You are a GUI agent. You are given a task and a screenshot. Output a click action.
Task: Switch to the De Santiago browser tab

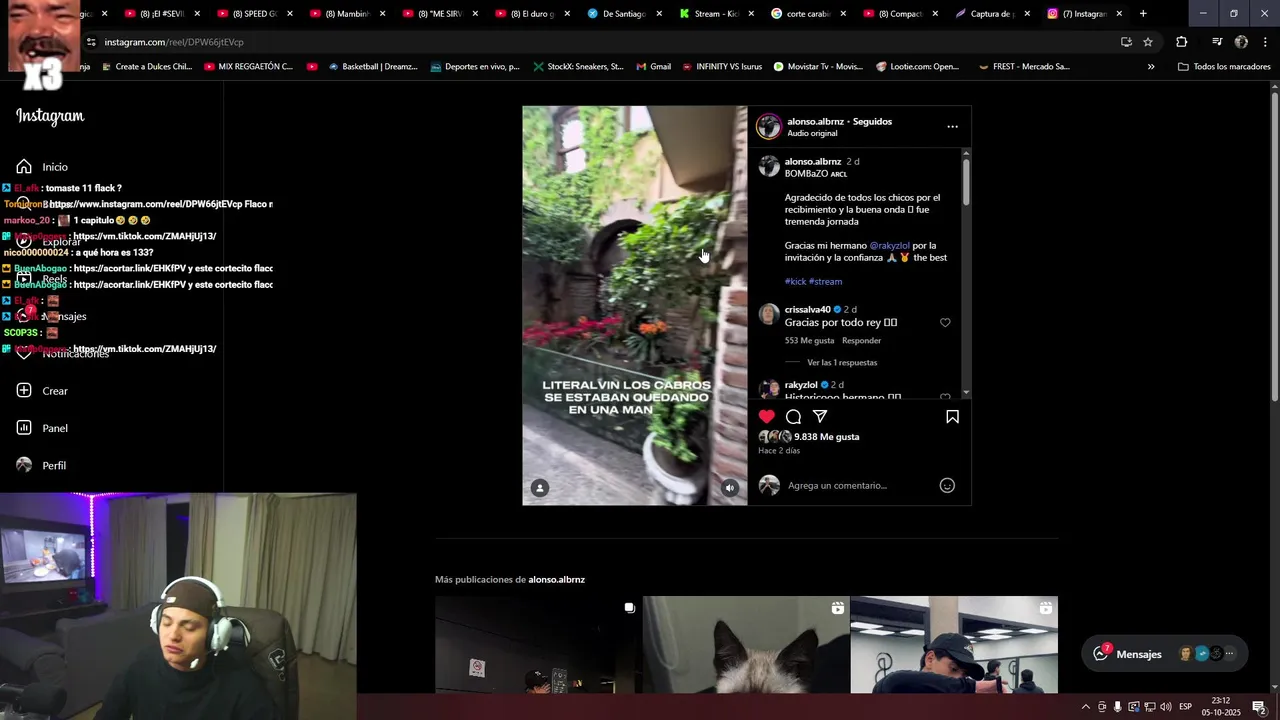[x=625, y=14]
